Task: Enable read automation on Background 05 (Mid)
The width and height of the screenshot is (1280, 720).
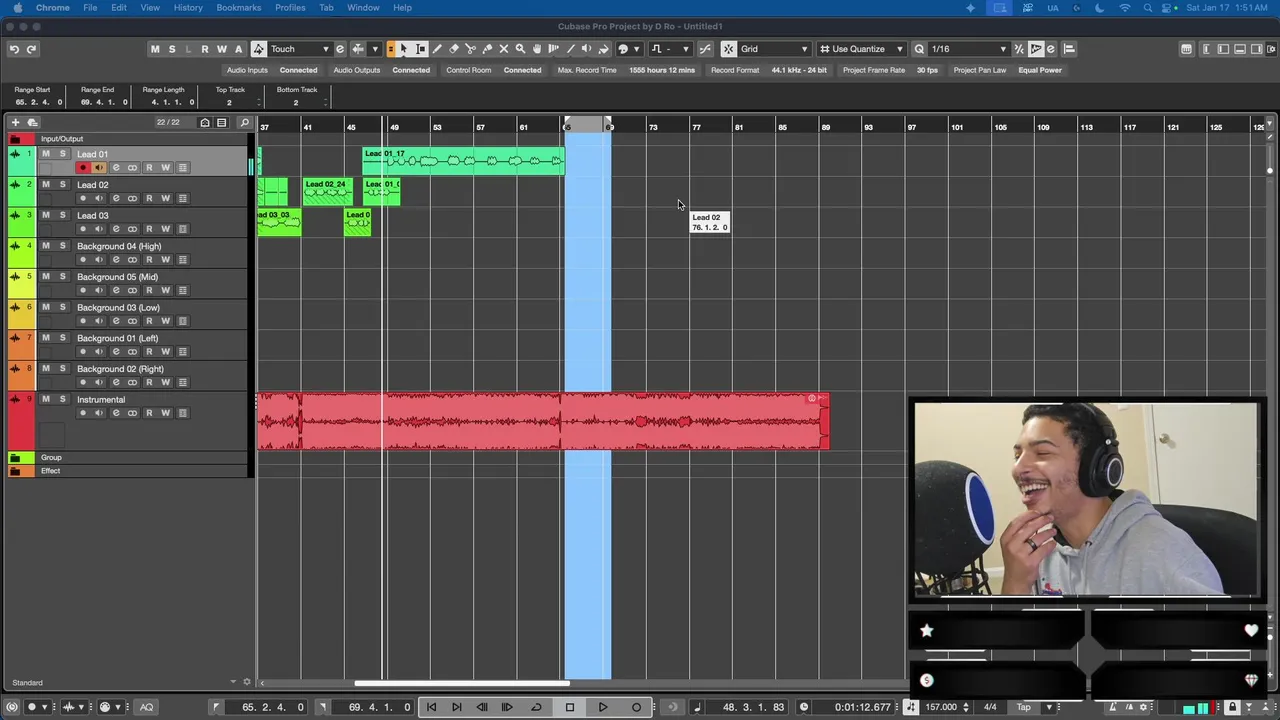Action: point(149,290)
